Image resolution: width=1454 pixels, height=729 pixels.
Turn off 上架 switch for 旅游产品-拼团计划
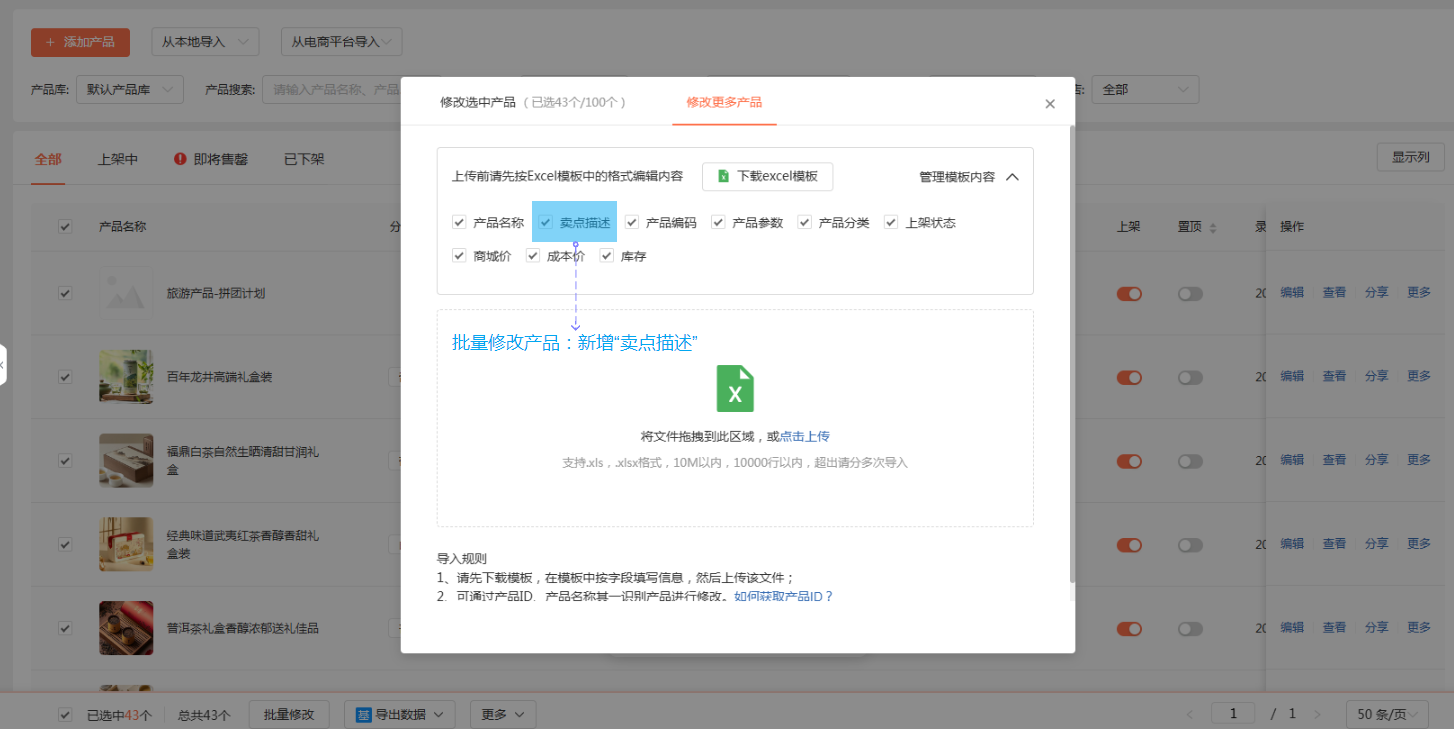1129,294
